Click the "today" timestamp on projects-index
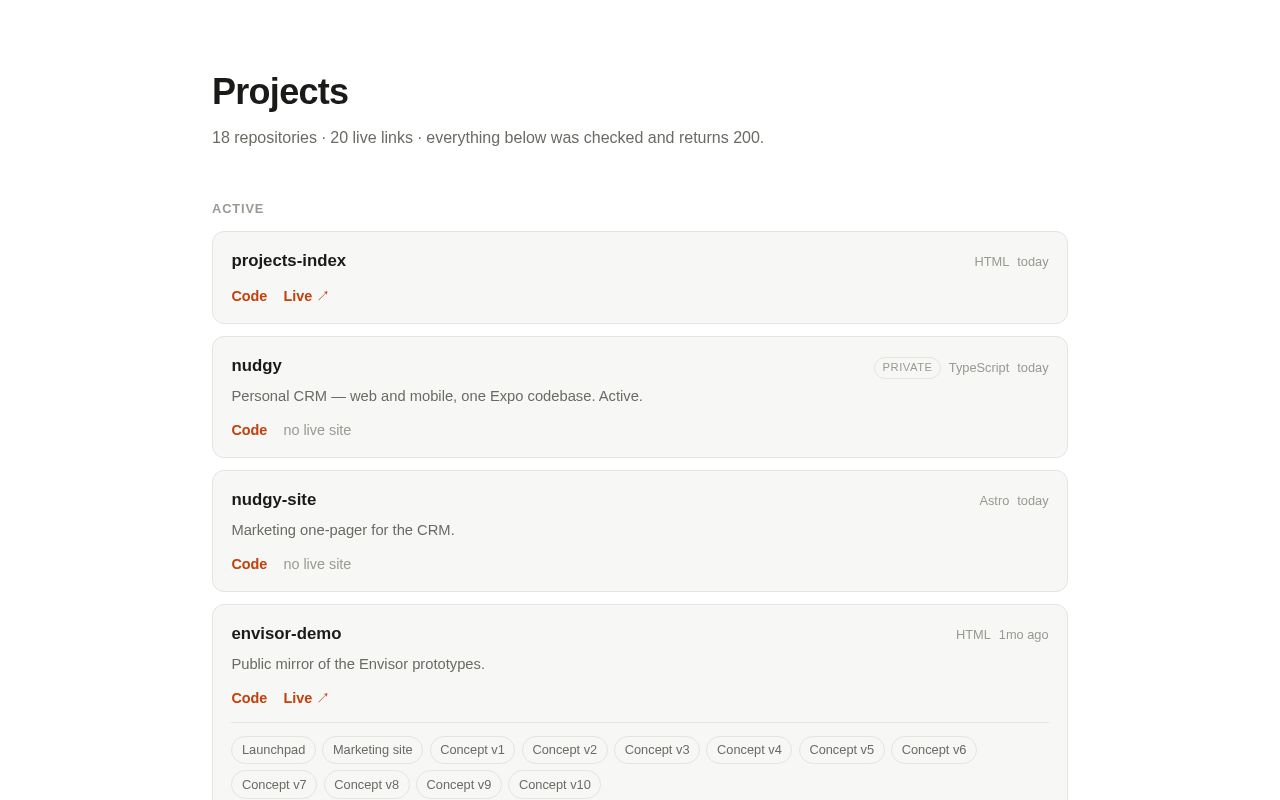The image size is (1280, 800). pyautogui.click(x=1033, y=262)
